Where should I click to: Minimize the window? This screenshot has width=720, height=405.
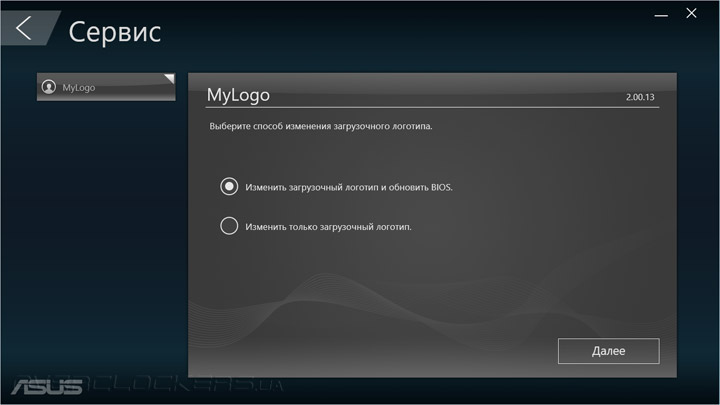tap(661, 15)
